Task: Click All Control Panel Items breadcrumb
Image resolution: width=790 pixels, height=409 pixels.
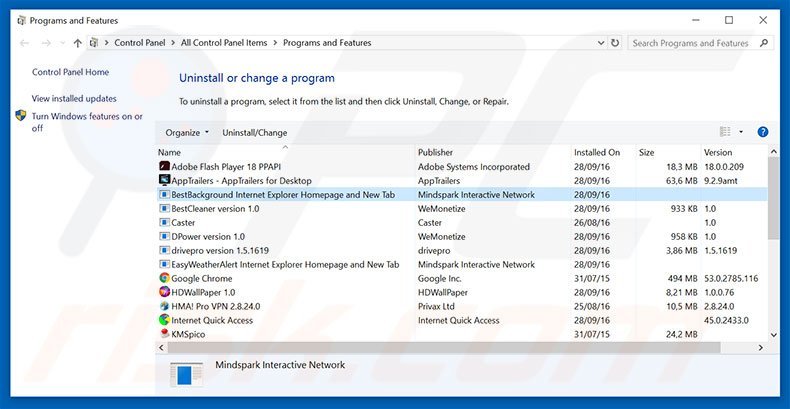Action: pos(224,43)
